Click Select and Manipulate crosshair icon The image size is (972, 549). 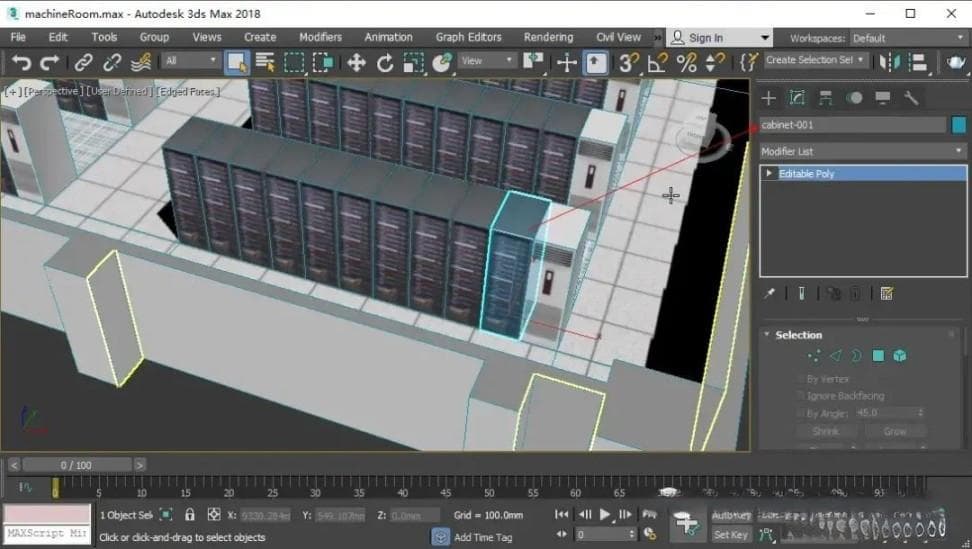567,63
